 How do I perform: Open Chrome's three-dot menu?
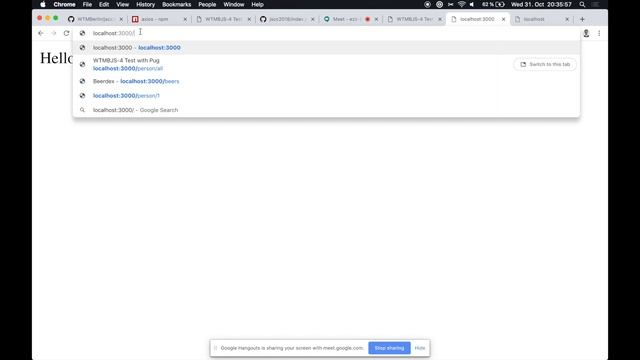point(599,33)
